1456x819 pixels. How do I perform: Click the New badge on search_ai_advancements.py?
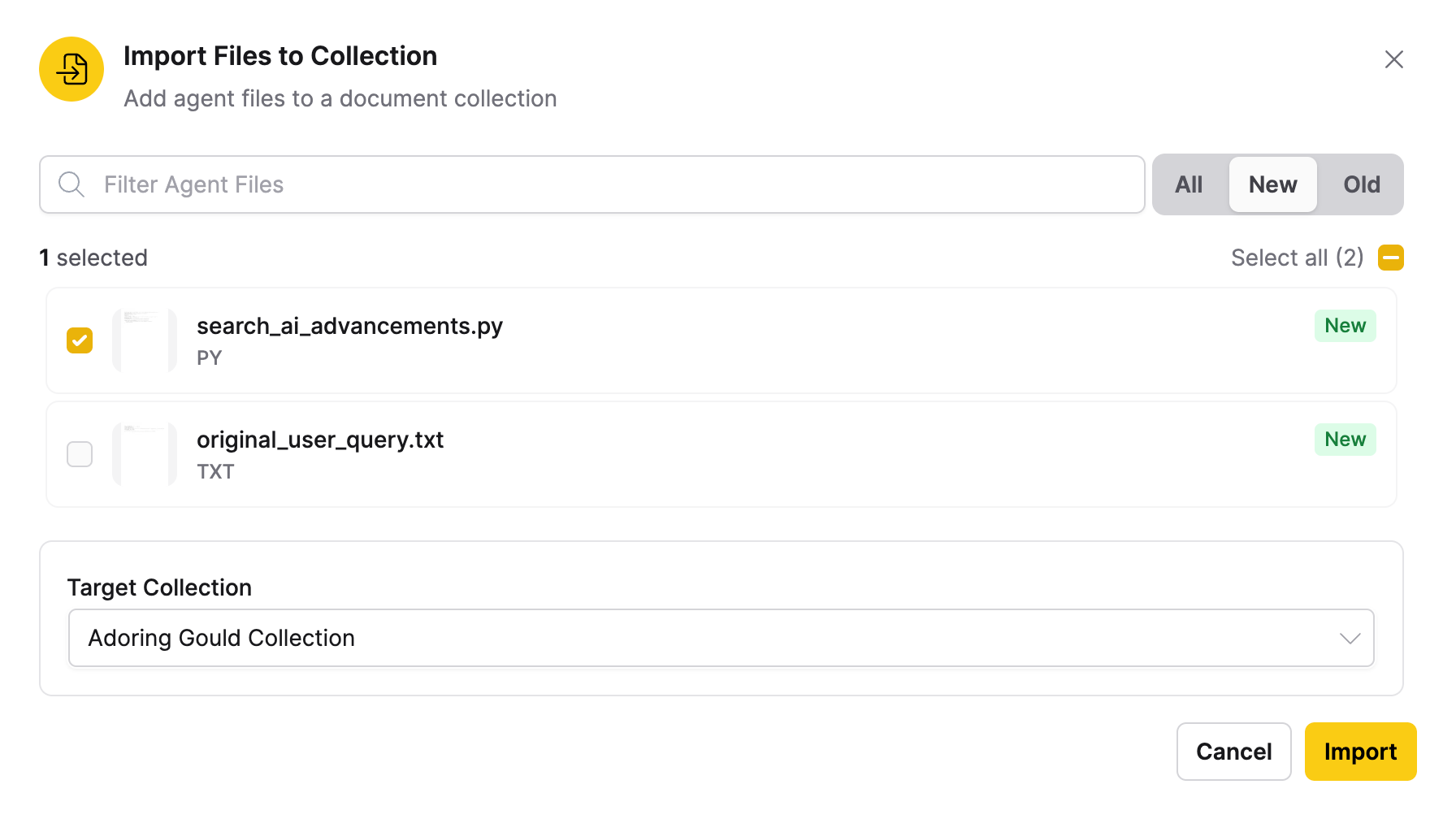pos(1345,326)
